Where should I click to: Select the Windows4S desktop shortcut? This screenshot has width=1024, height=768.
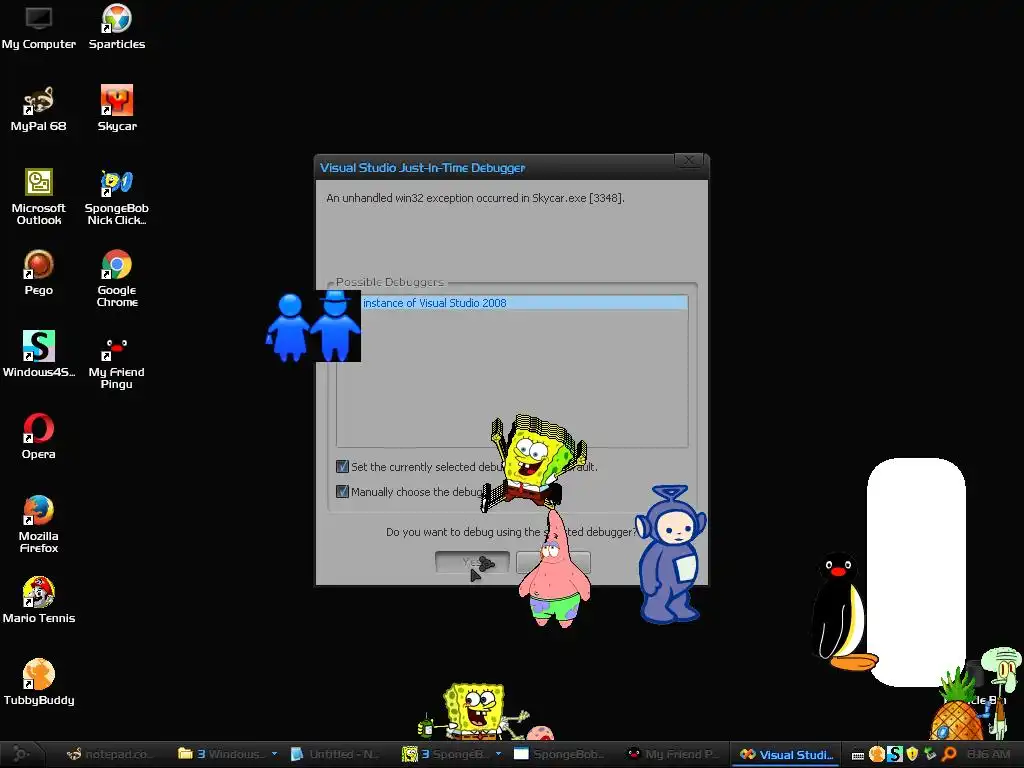[x=39, y=355]
